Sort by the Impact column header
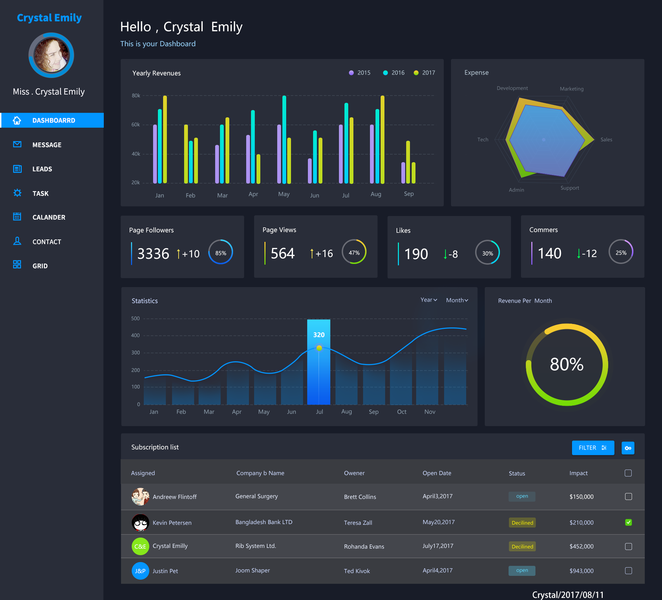This screenshot has height=600, width=662. [578, 473]
